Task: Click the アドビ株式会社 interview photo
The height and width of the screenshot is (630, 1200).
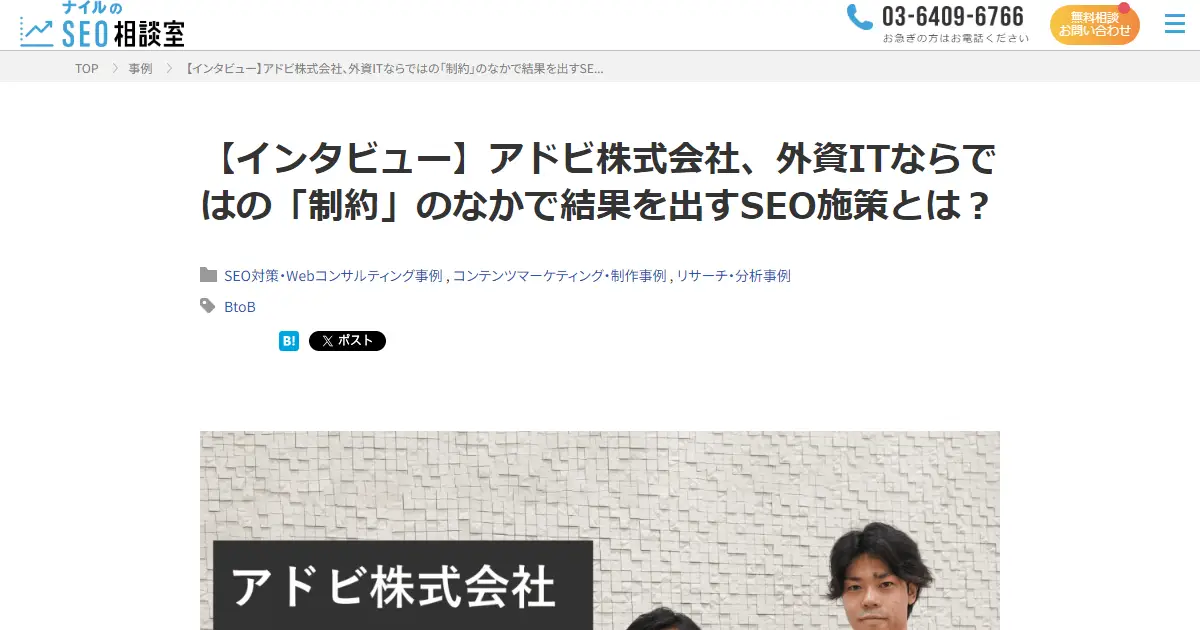Action: pyautogui.click(x=600, y=530)
